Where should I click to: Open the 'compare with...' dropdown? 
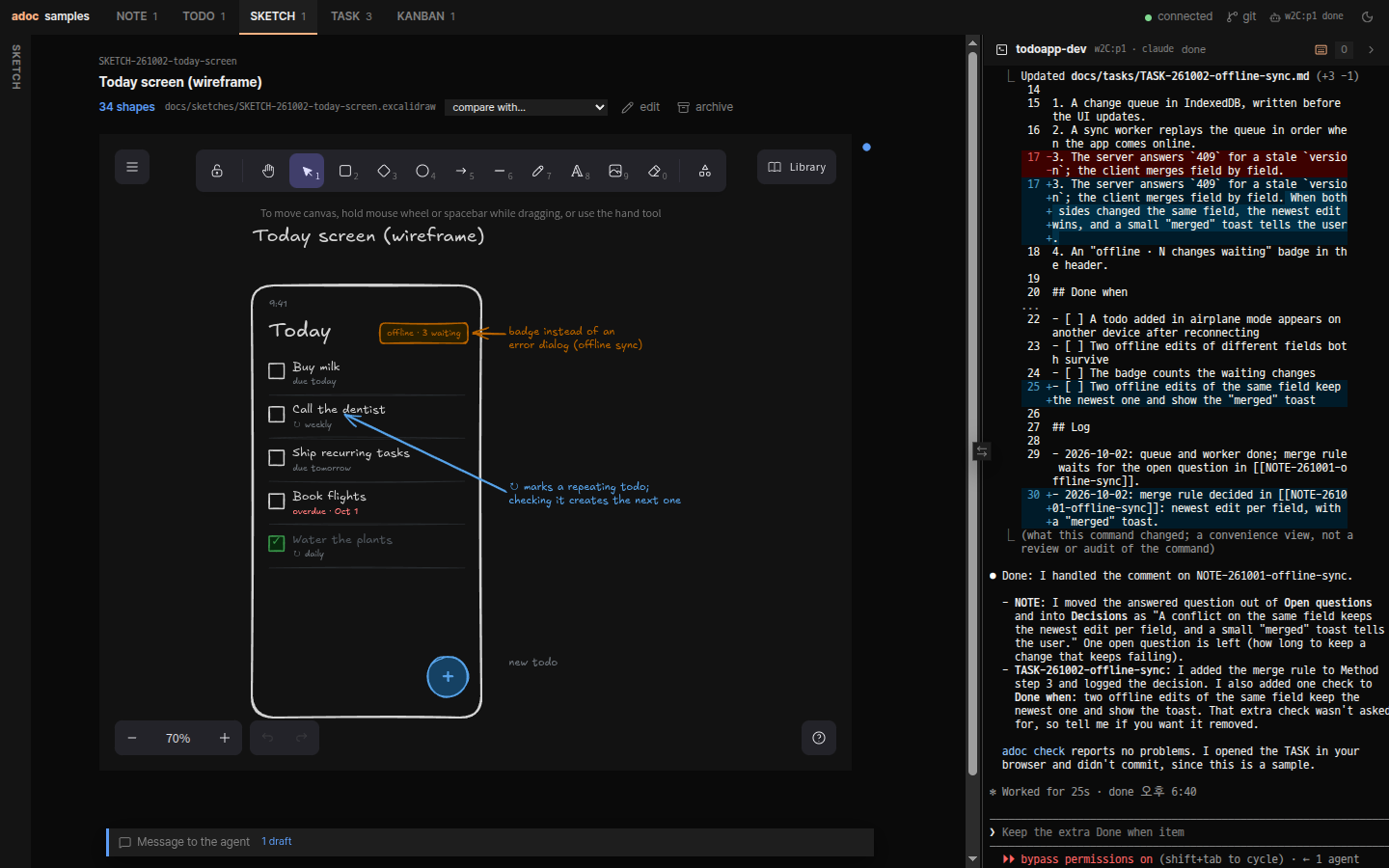point(527,107)
